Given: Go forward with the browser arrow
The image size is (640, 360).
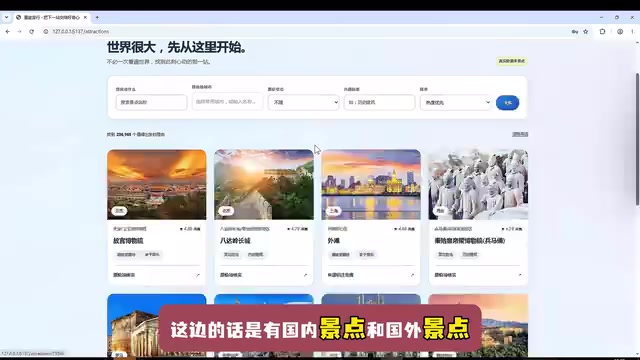Looking at the screenshot, I should [19, 31].
